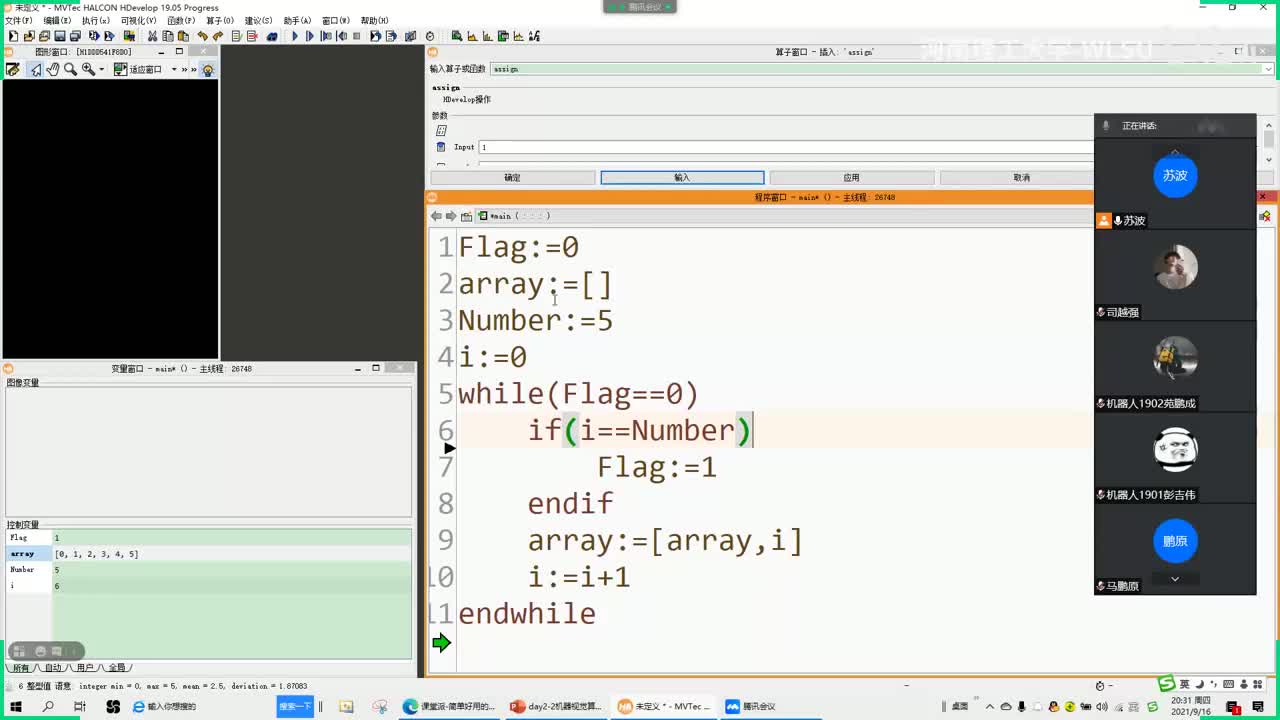Click the Undo arrow toolbar icon
The image size is (1280, 720).
[x=202, y=36]
